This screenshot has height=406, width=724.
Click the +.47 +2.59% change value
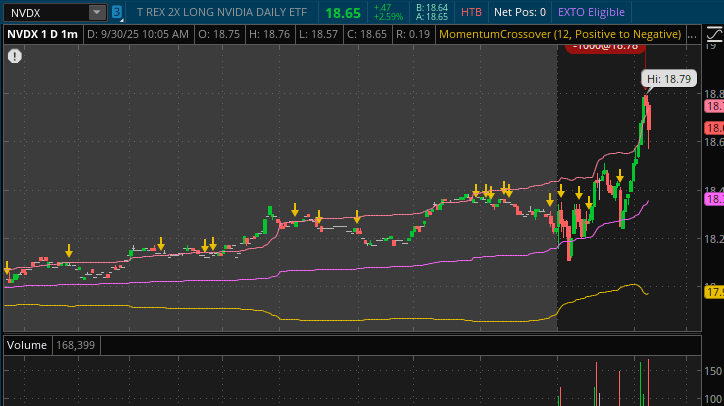pos(388,12)
